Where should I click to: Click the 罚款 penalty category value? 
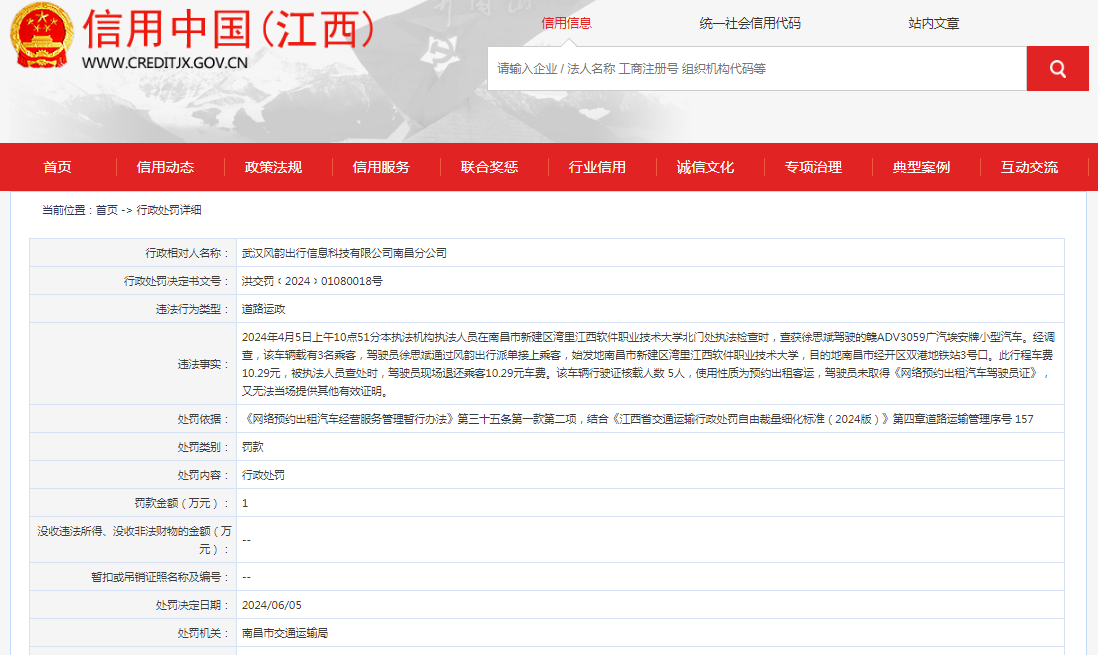[x=253, y=447]
